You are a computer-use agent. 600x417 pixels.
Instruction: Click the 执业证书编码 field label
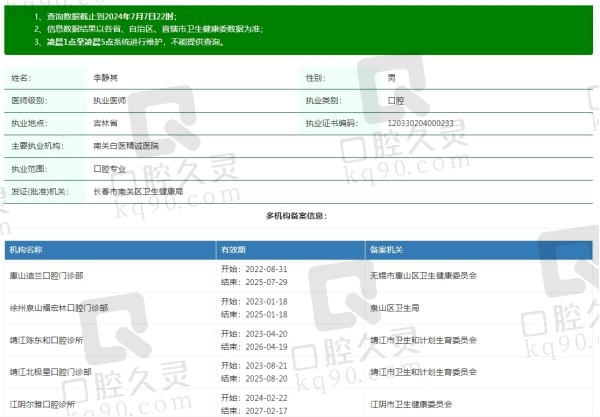332,123
